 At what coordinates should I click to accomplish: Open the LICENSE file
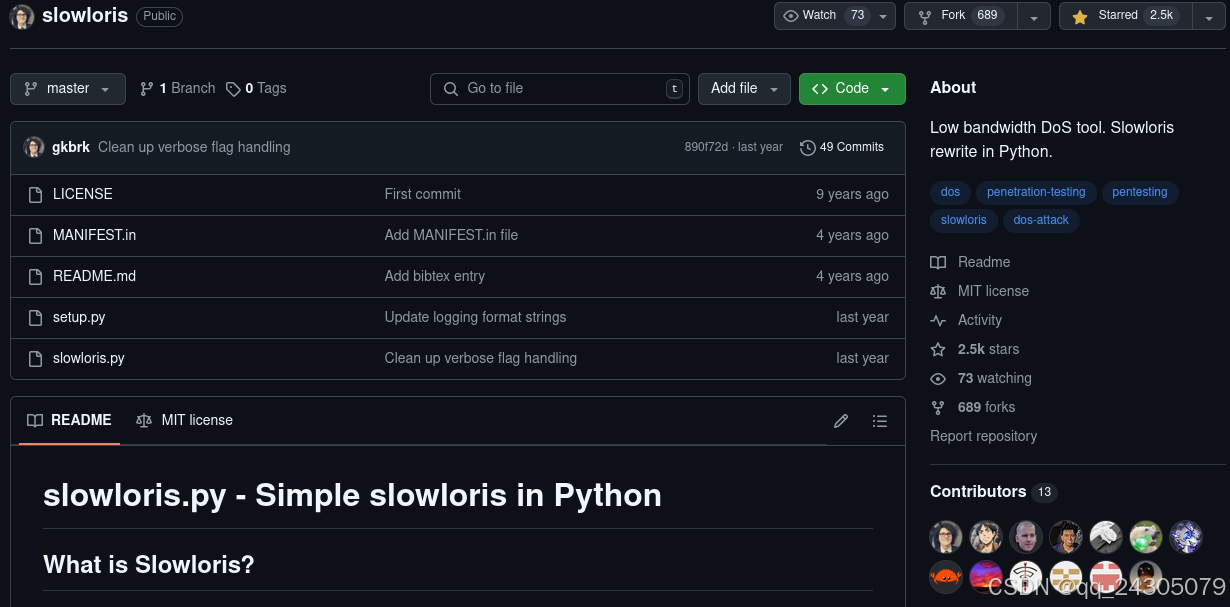(83, 194)
